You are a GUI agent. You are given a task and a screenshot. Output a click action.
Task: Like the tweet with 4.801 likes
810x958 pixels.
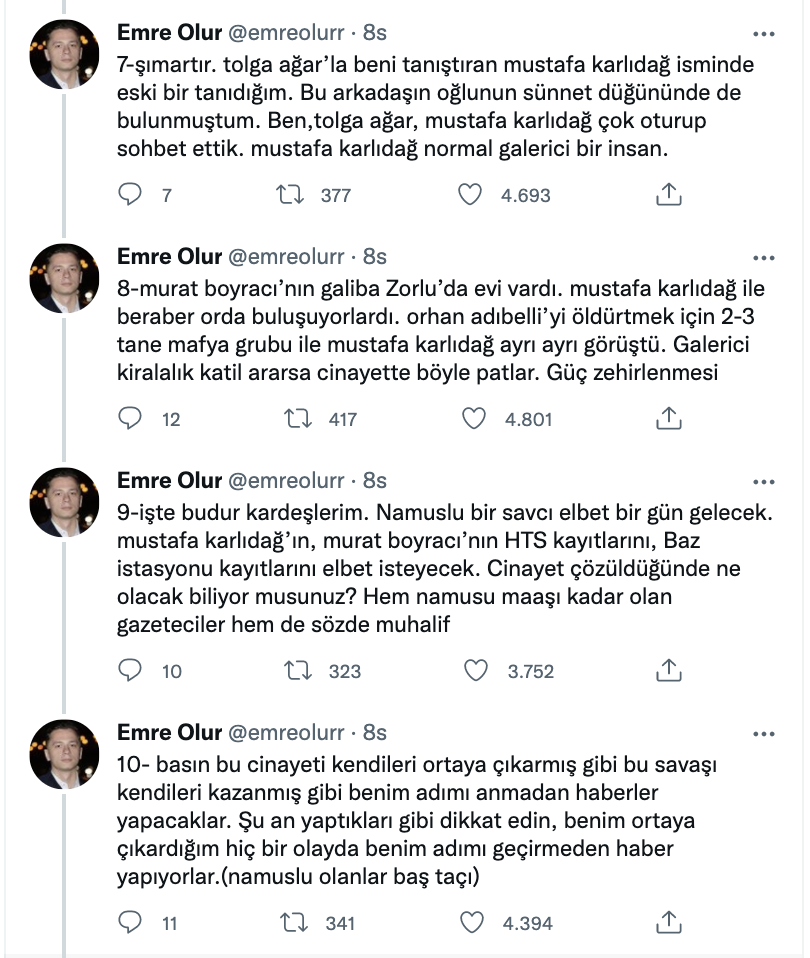click(473, 419)
